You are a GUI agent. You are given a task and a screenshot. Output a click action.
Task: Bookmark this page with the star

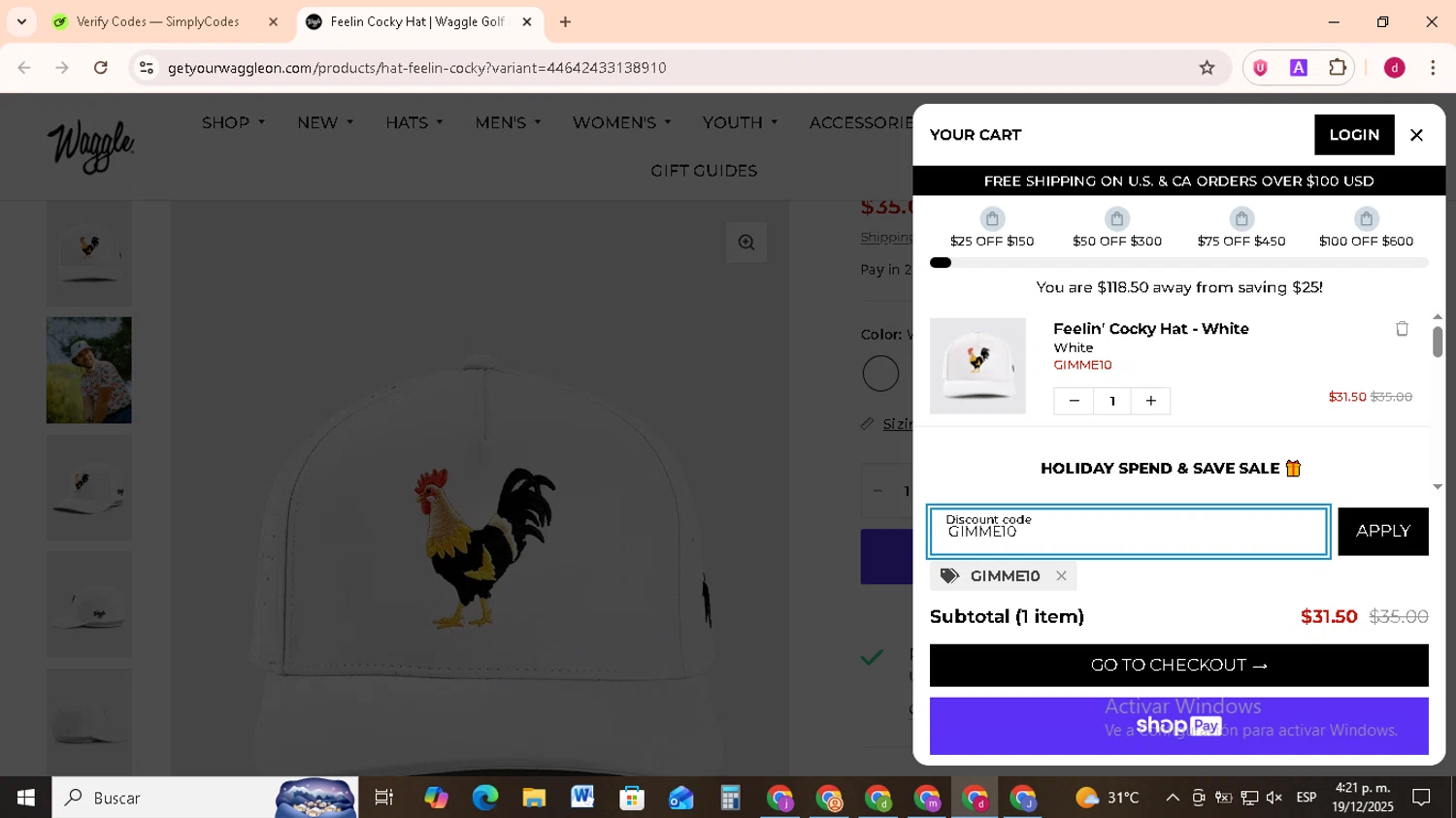coord(1207,68)
